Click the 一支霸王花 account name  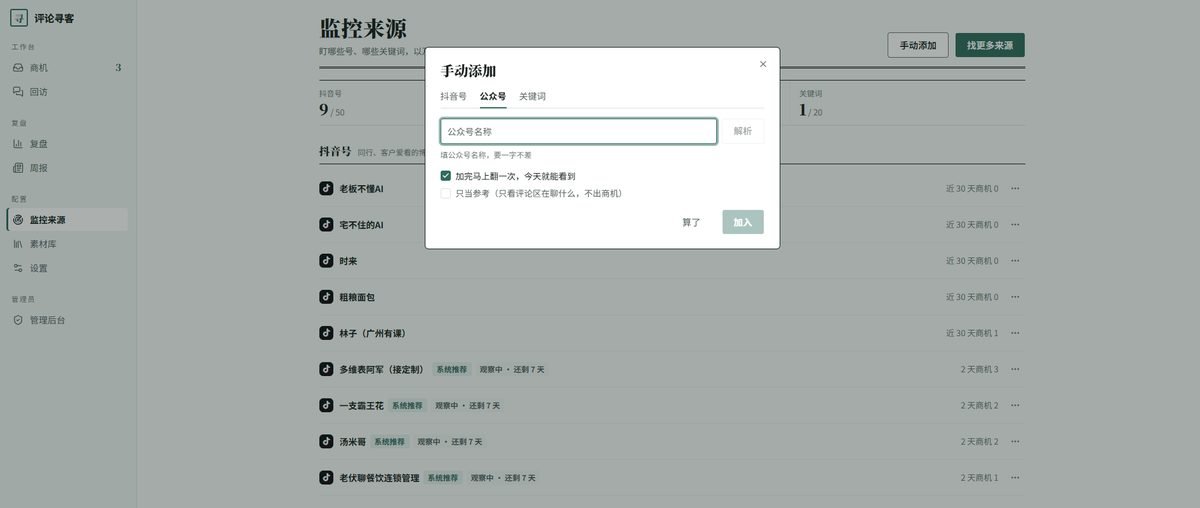[361, 405]
